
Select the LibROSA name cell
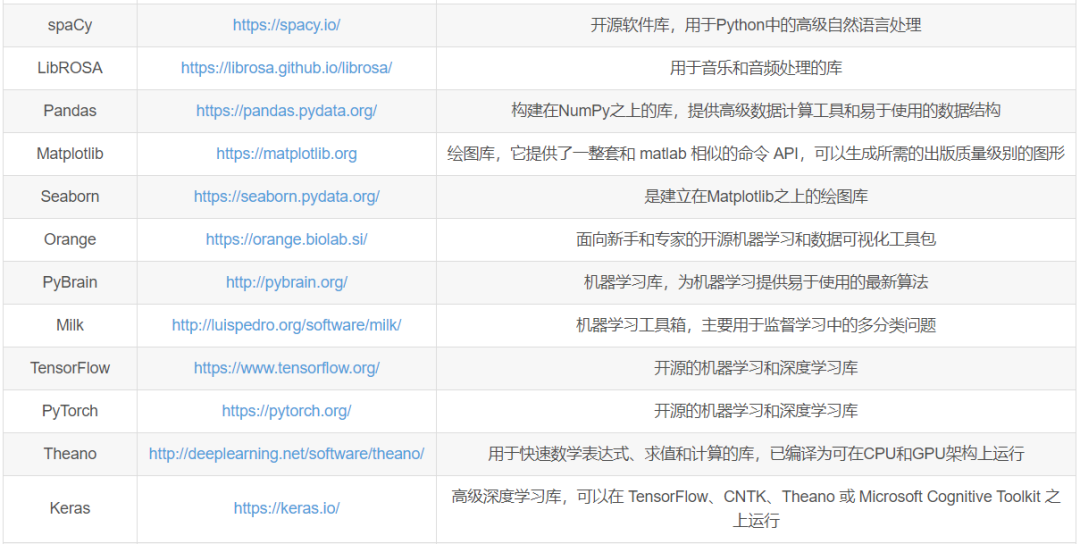click(x=70, y=68)
